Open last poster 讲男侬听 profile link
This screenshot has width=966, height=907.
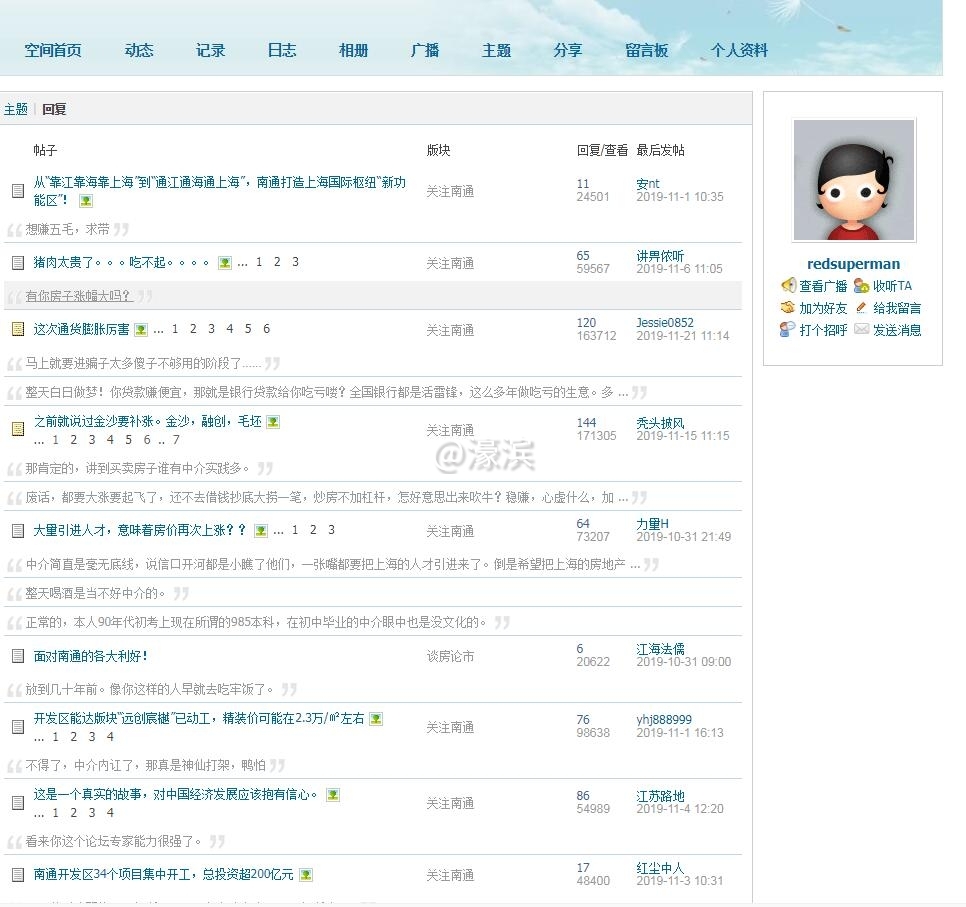click(x=660, y=256)
